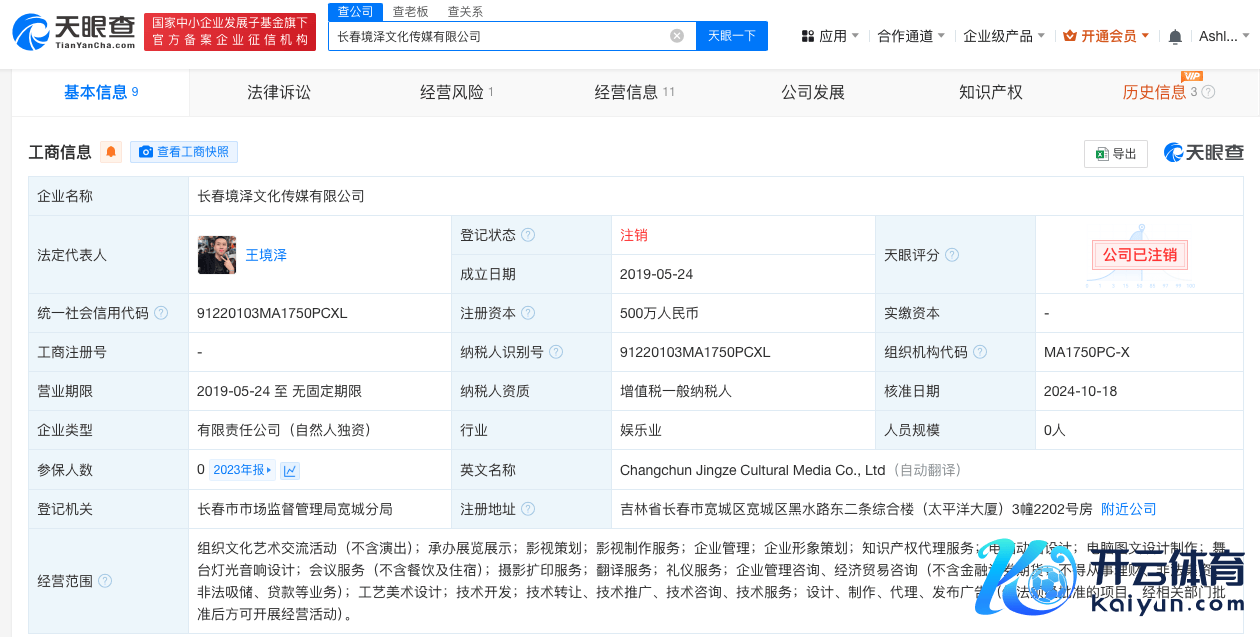This screenshot has height=637, width=1260.
Task: Click the TianYanCha logo
Action: pos(74,33)
